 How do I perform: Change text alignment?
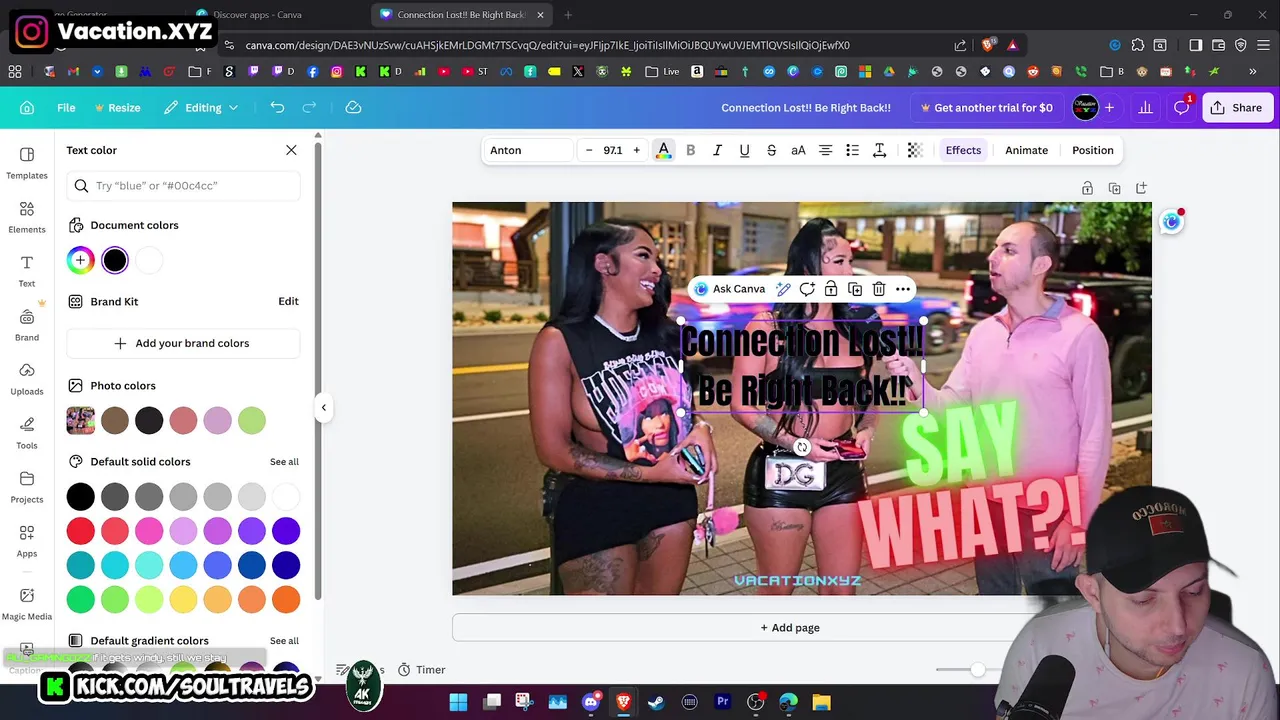825,150
